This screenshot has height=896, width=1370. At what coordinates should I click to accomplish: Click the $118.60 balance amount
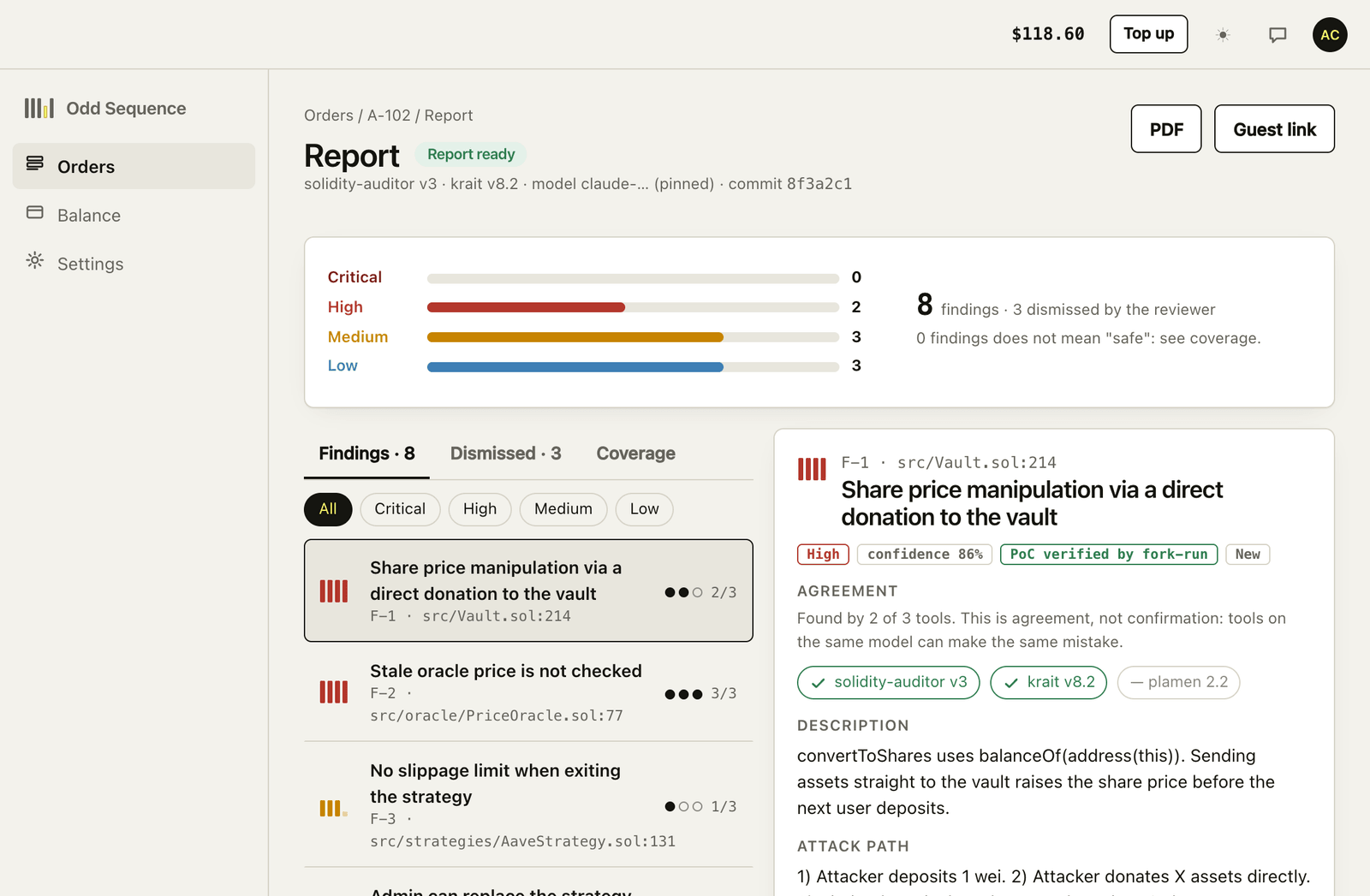point(1048,34)
